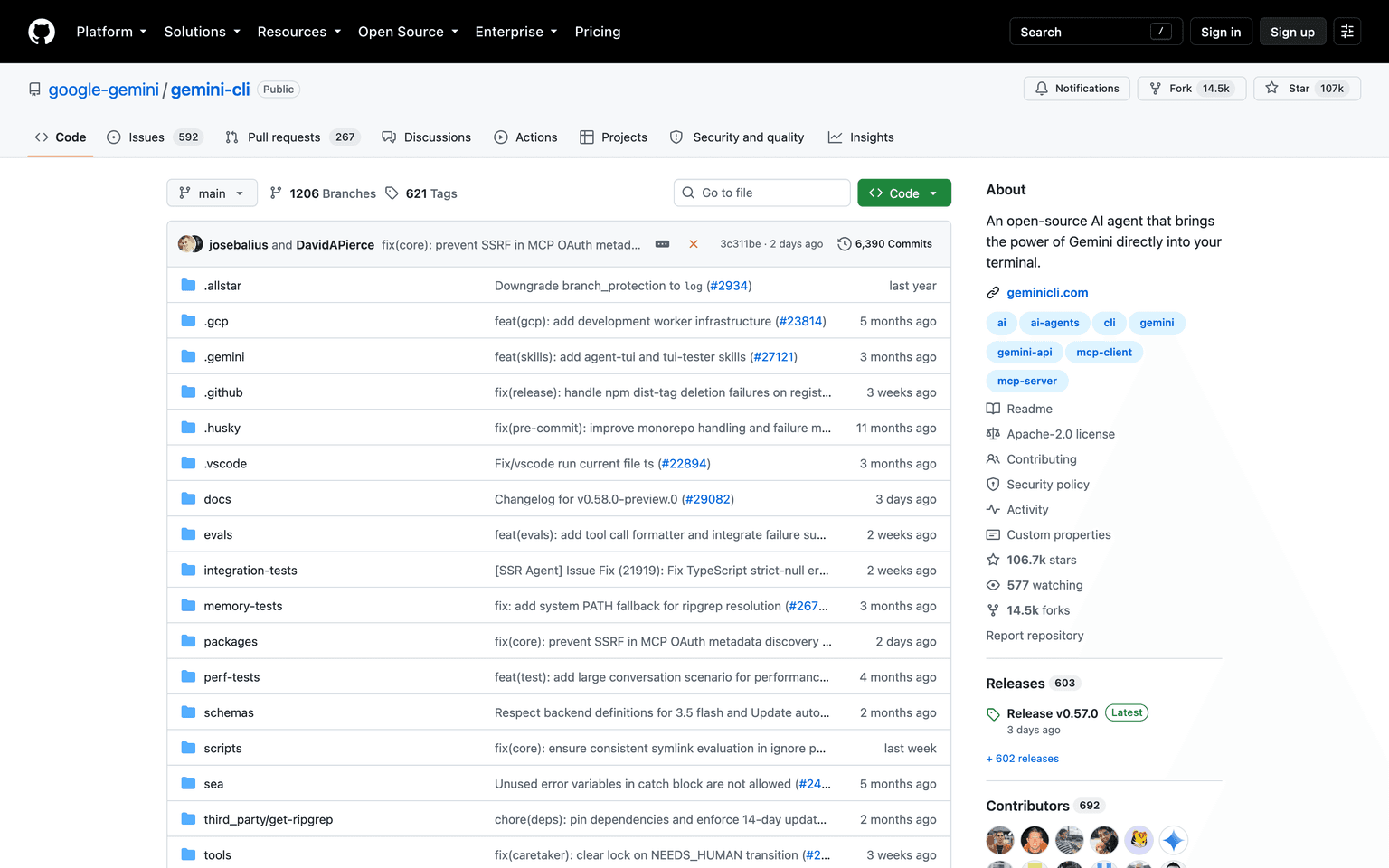Click the Sign up button
The image size is (1389, 868).
[x=1292, y=32]
